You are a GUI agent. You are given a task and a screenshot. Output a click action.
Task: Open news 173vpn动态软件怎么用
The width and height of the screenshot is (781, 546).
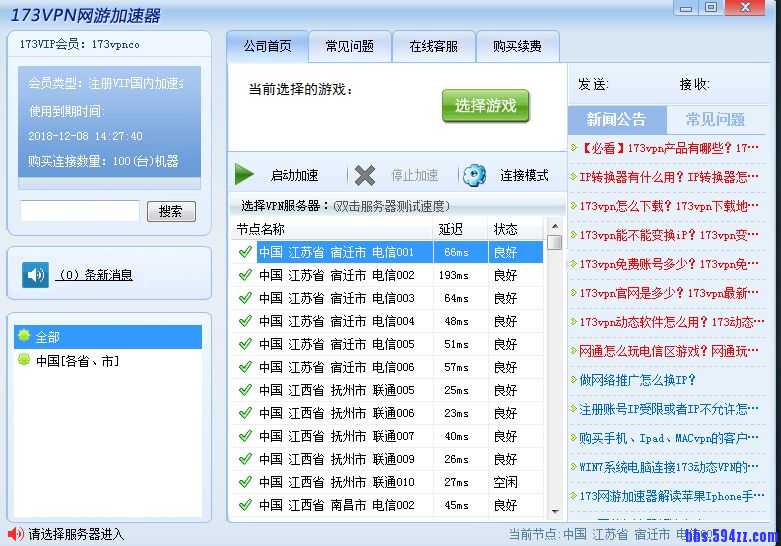tap(671, 322)
